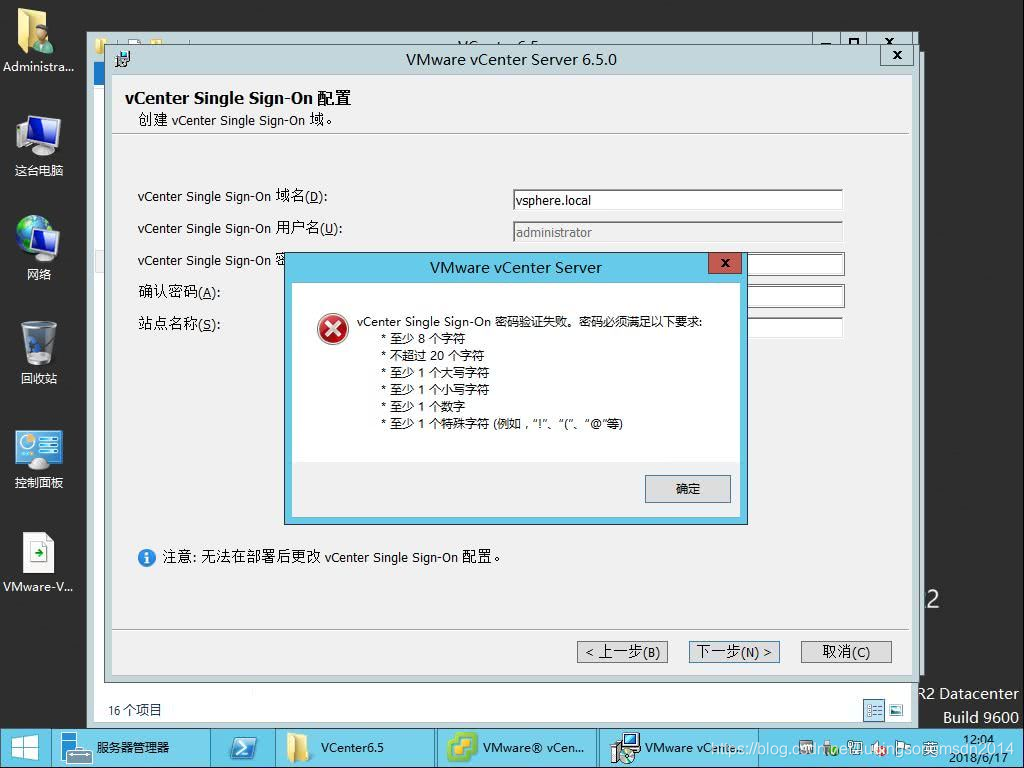Click the < 上一步(B) button
1024x768 pixels.
coord(622,652)
